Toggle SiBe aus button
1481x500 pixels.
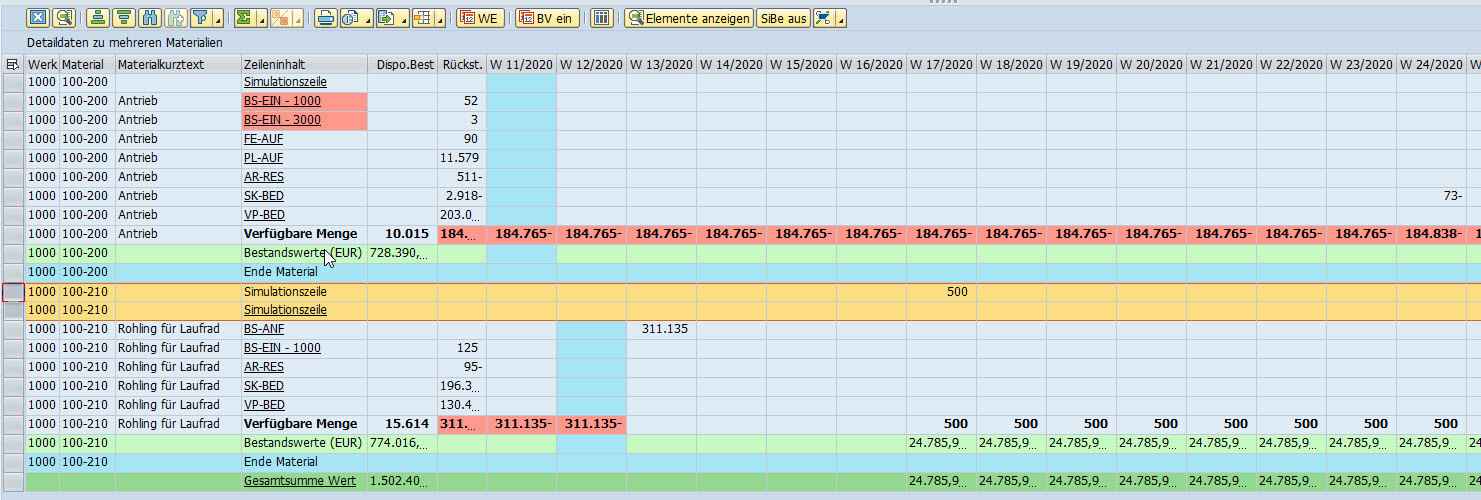[x=783, y=18]
